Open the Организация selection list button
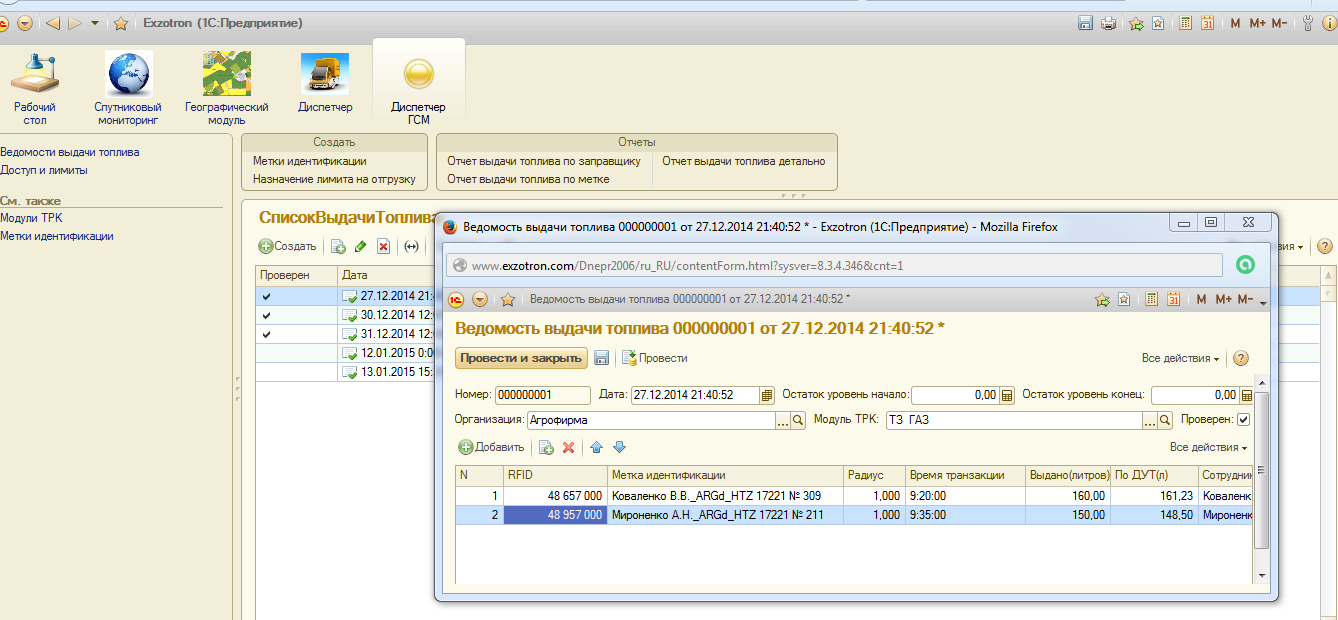Image resolution: width=1338 pixels, height=620 pixels. [783, 421]
